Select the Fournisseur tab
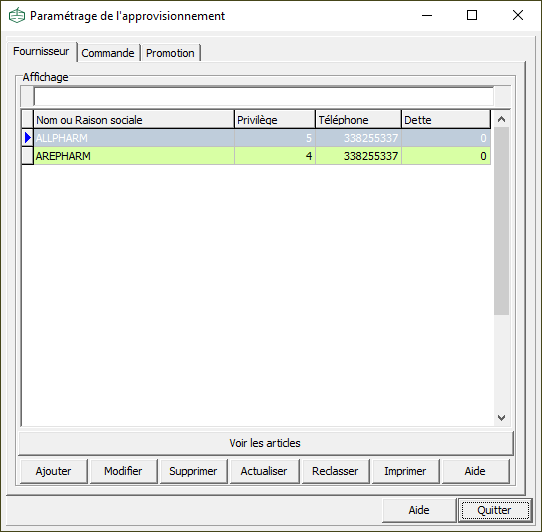This screenshot has height=532, width=542. click(41, 51)
